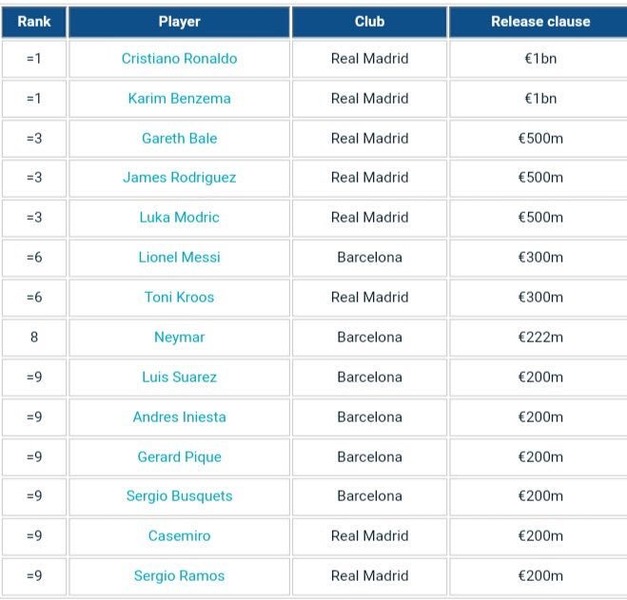Click the Karim Benzema link
Image resolution: width=627 pixels, height=600 pixels.
pos(179,98)
